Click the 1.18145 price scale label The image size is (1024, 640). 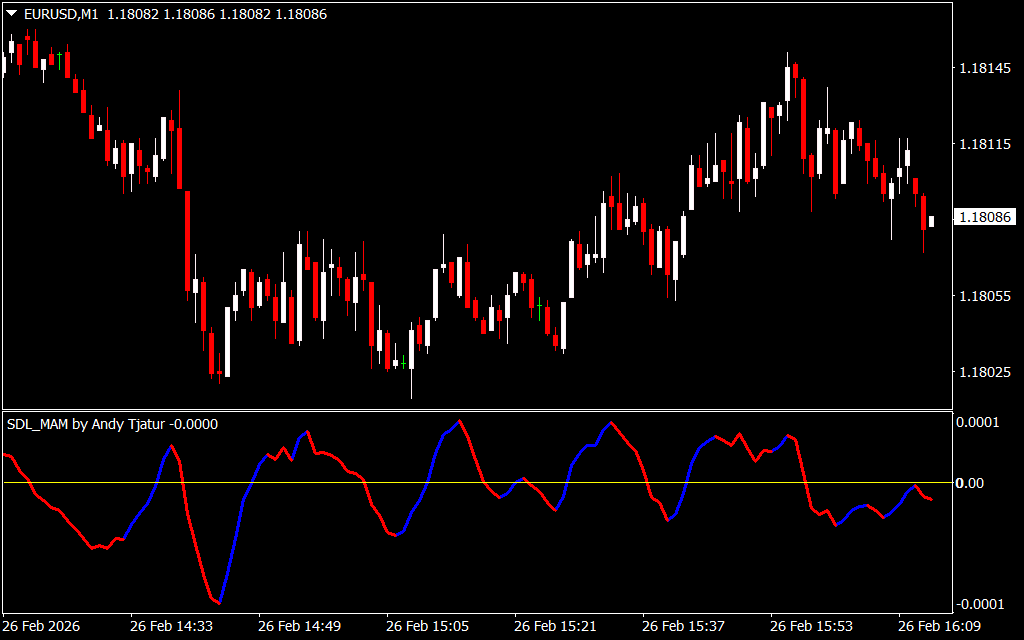(984, 69)
